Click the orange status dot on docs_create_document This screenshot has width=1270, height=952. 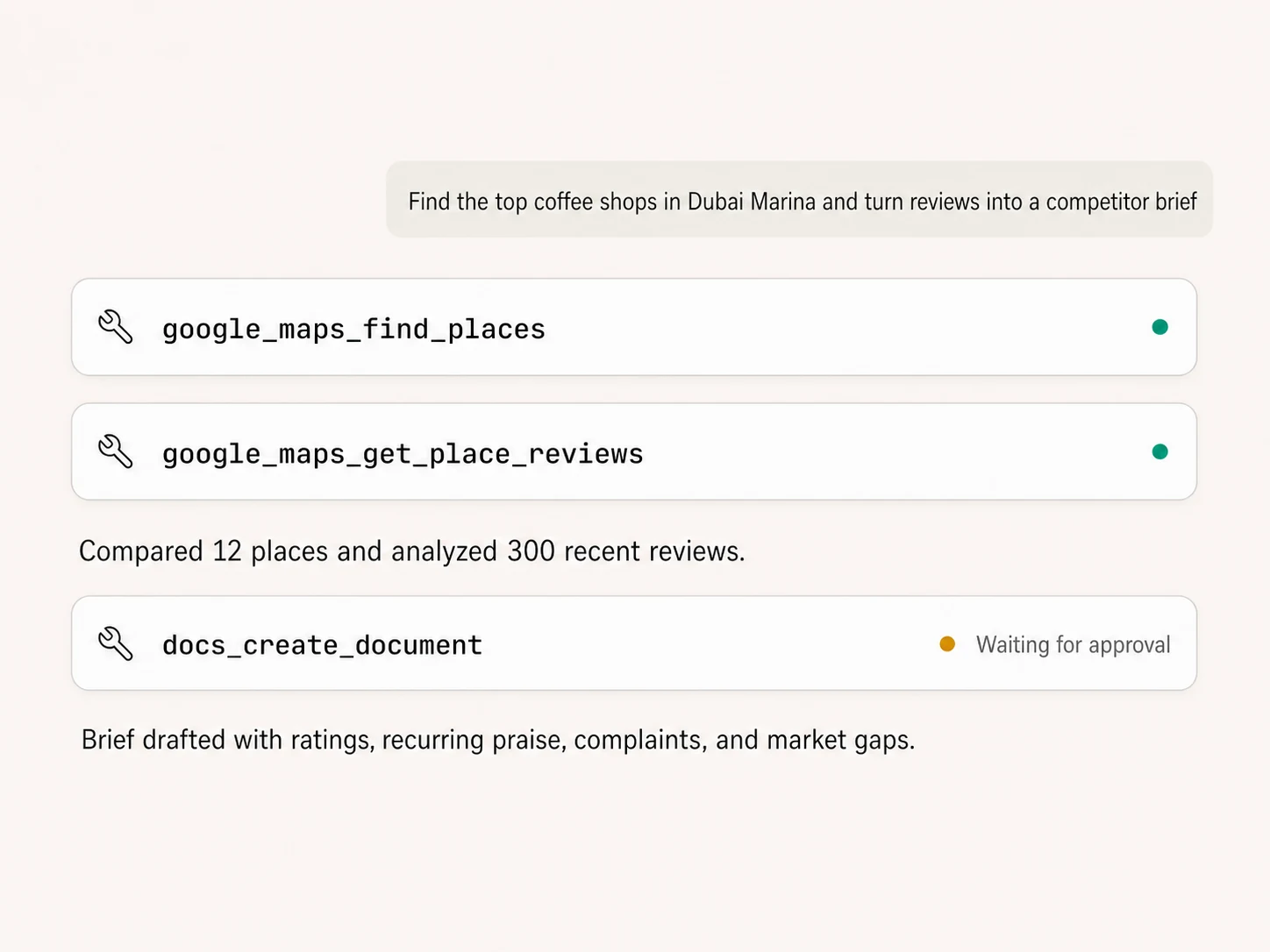pyautogui.click(x=947, y=643)
